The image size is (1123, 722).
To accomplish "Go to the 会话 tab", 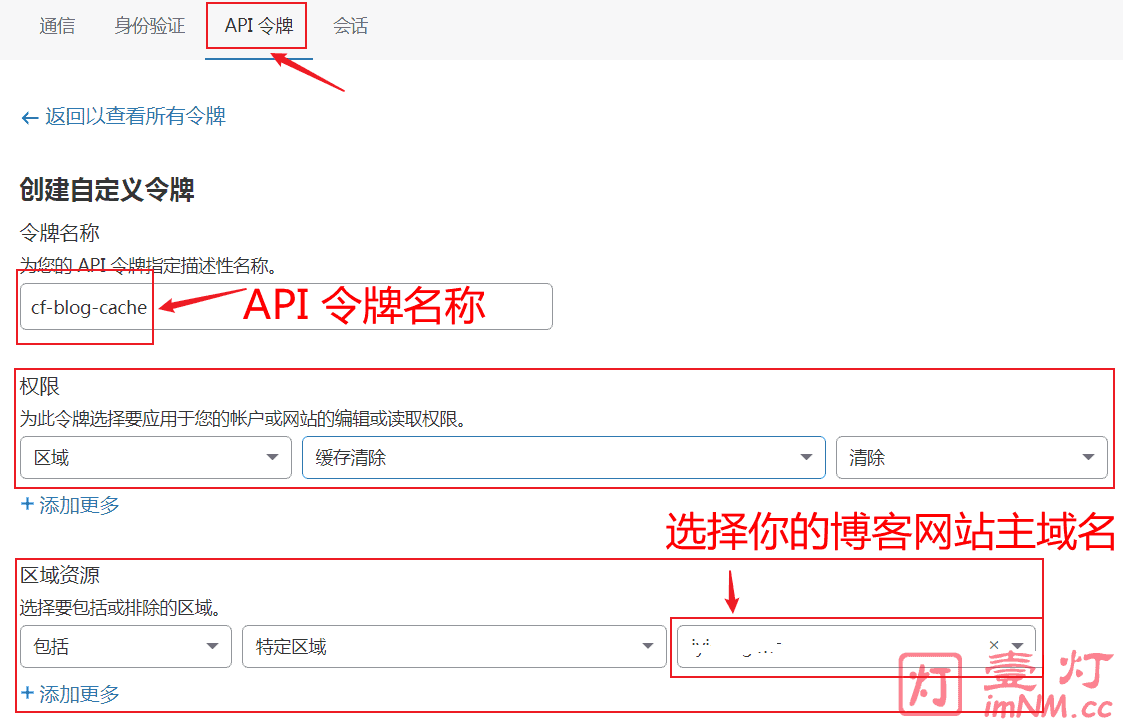I will coord(350,27).
